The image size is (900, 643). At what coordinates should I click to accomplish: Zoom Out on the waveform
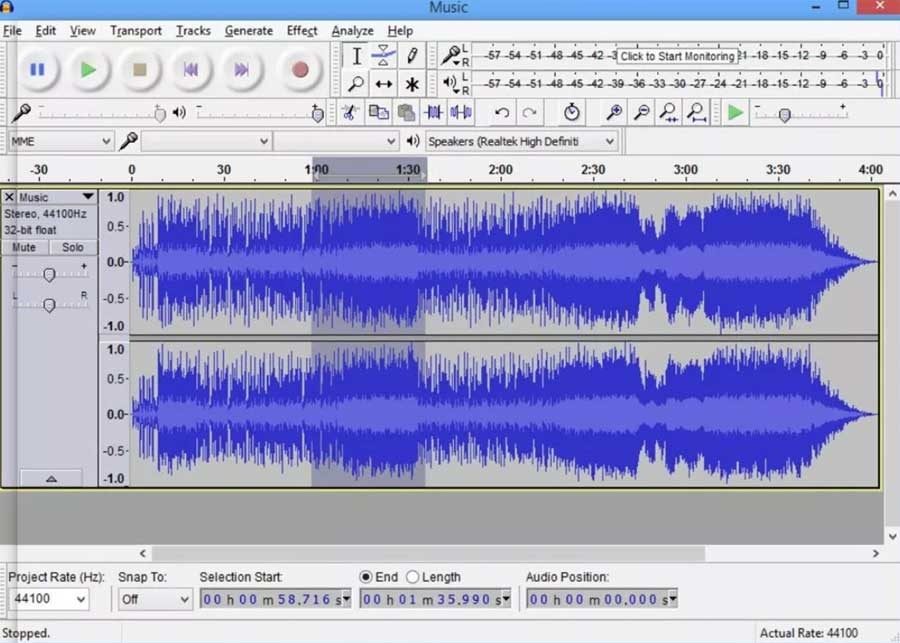642,112
